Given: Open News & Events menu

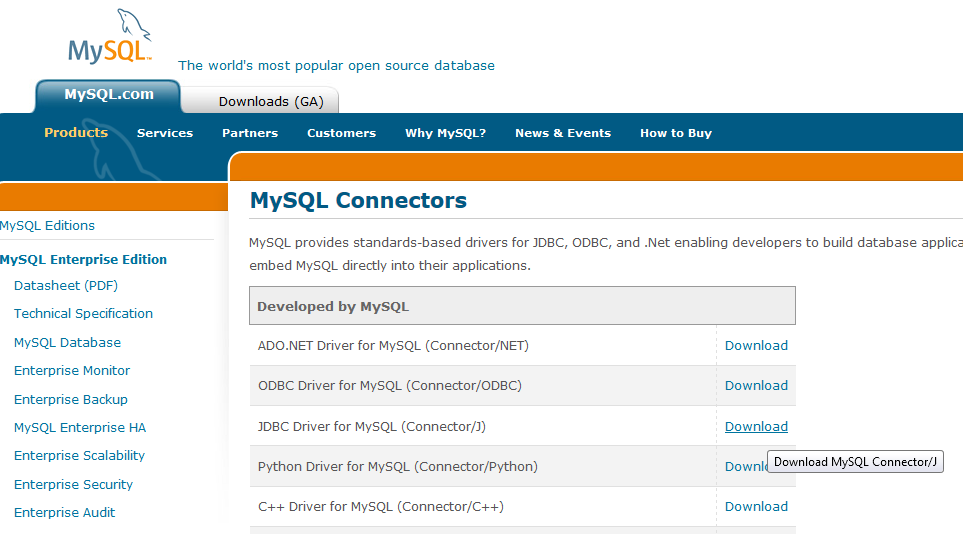Looking at the screenshot, I should pos(562,133).
